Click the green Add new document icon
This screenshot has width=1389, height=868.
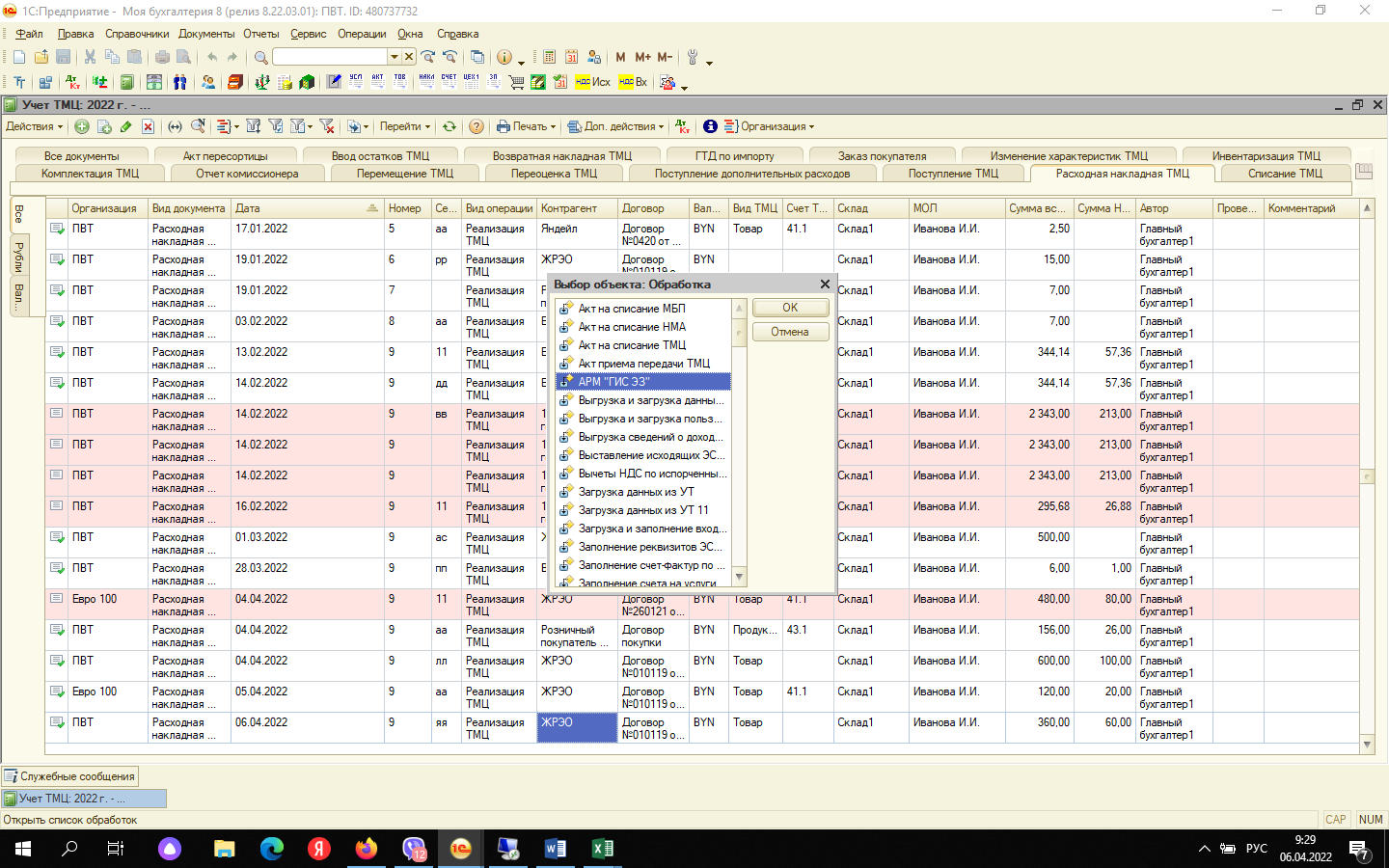coord(82,126)
